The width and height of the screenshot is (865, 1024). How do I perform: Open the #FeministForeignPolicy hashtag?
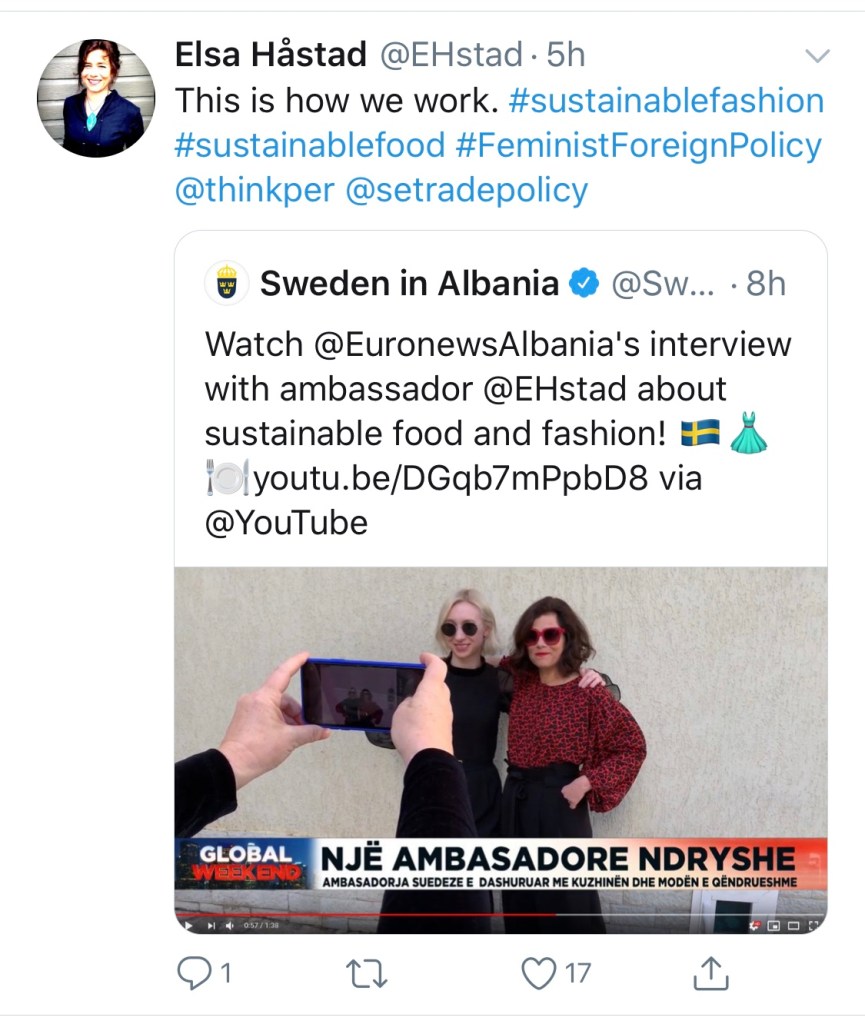[638, 145]
